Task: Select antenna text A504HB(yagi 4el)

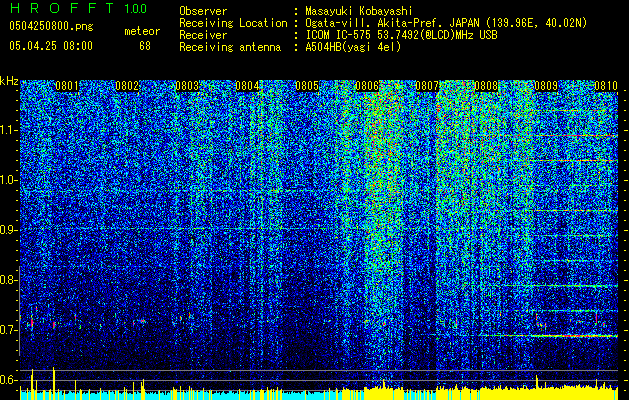Action: 353,47
